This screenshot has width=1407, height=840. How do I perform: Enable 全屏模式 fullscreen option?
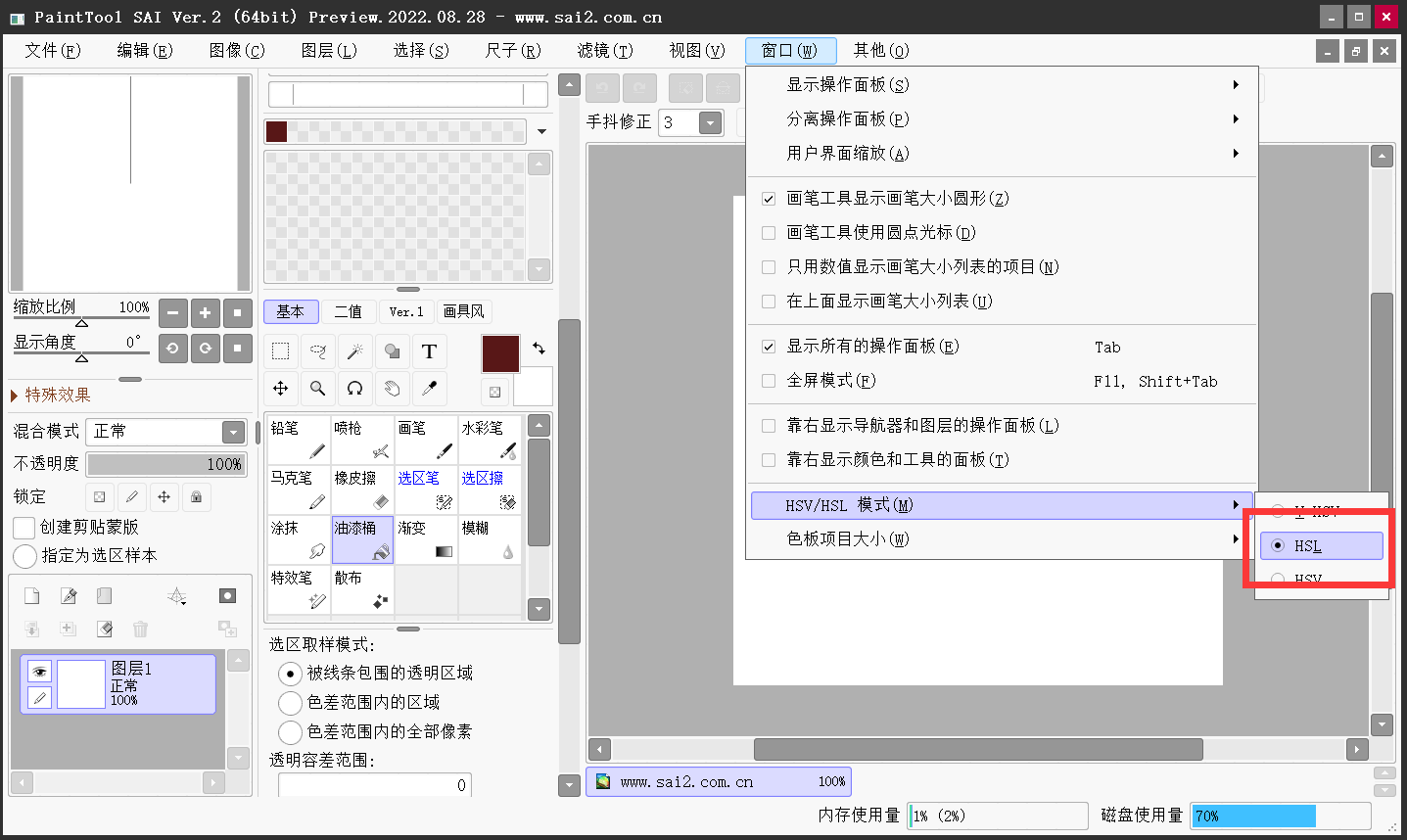click(769, 381)
